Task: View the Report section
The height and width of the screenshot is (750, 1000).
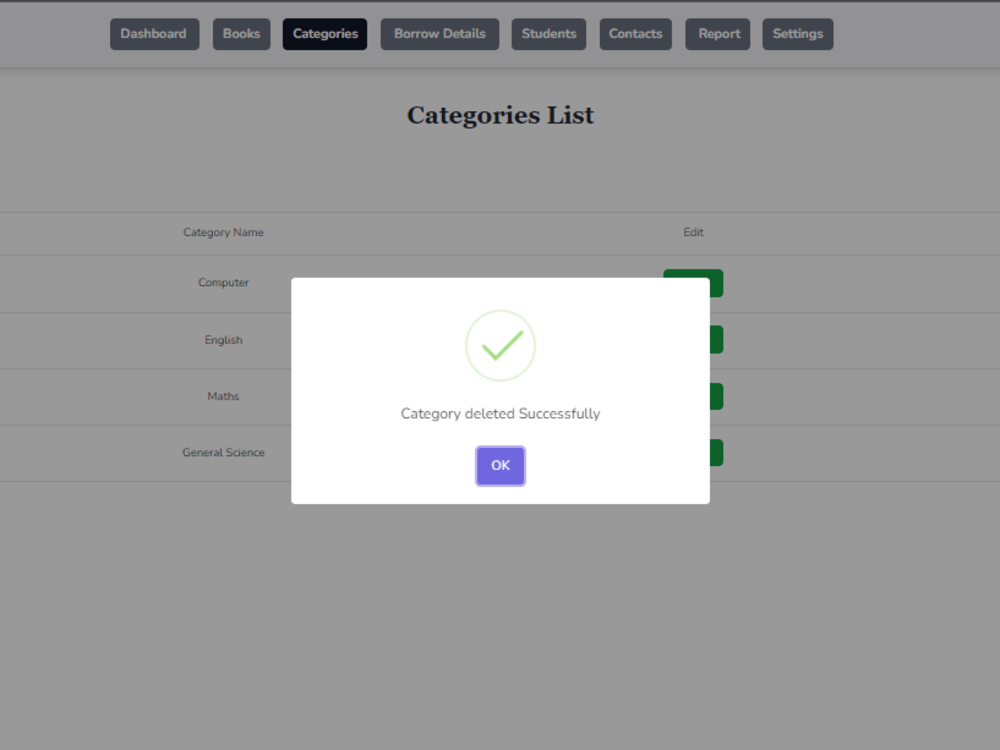Action: [717, 33]
